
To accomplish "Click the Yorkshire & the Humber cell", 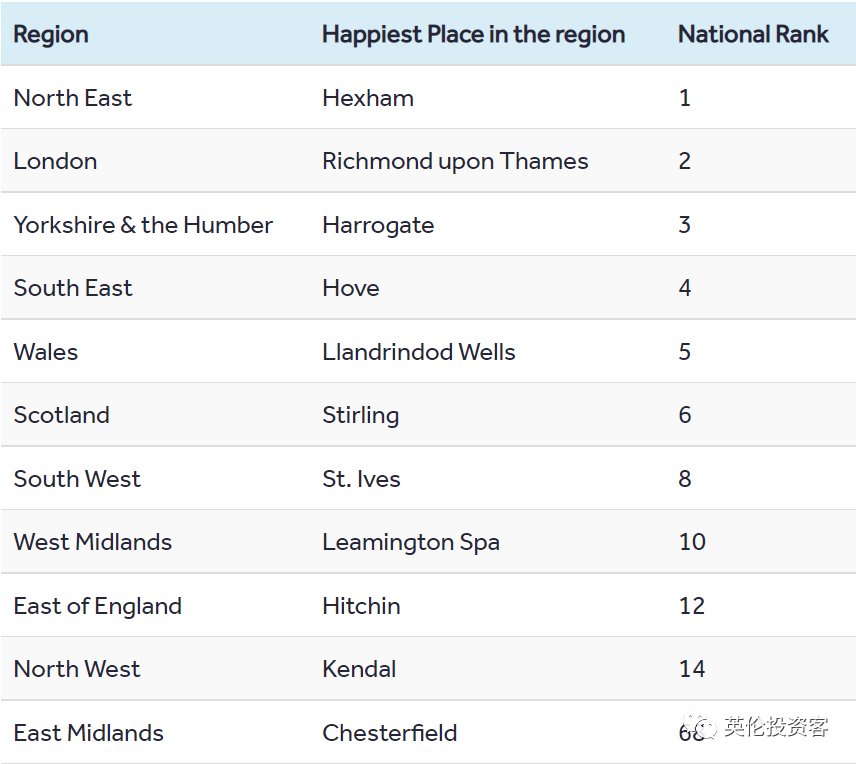I will [143, 225].
